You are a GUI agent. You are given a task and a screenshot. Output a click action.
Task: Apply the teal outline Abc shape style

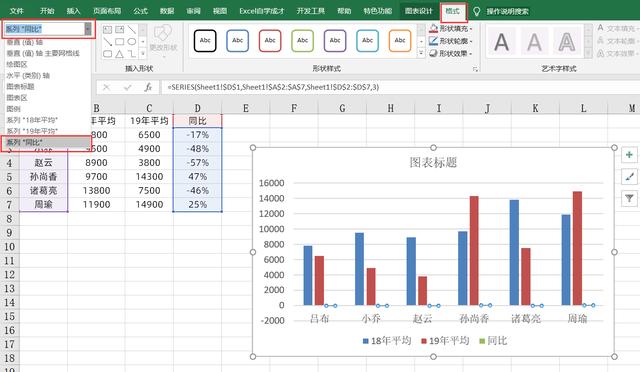(x=367, y=40)
